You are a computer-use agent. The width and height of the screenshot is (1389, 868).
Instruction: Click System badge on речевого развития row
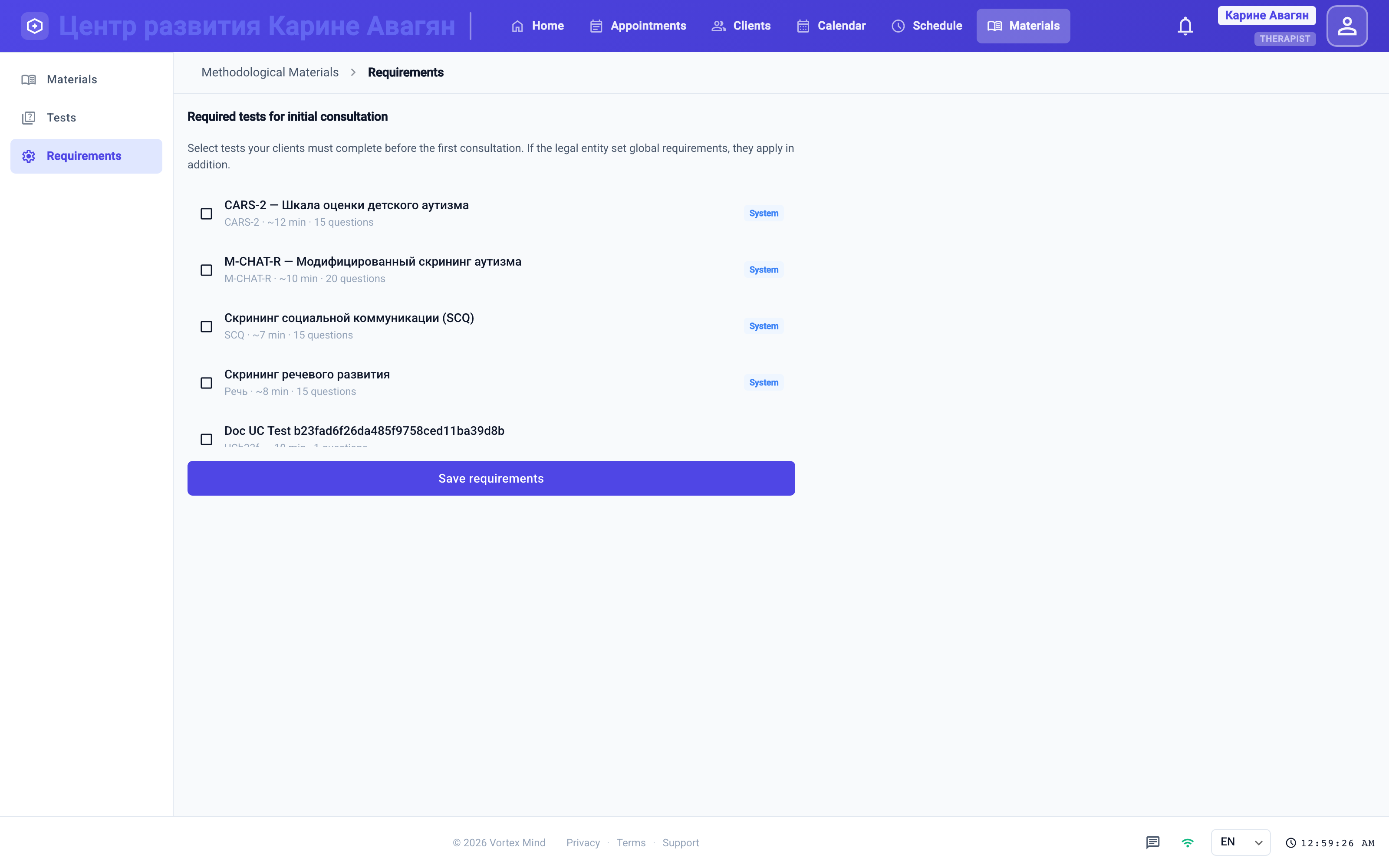pyautogui.click(x=764, y=382)
